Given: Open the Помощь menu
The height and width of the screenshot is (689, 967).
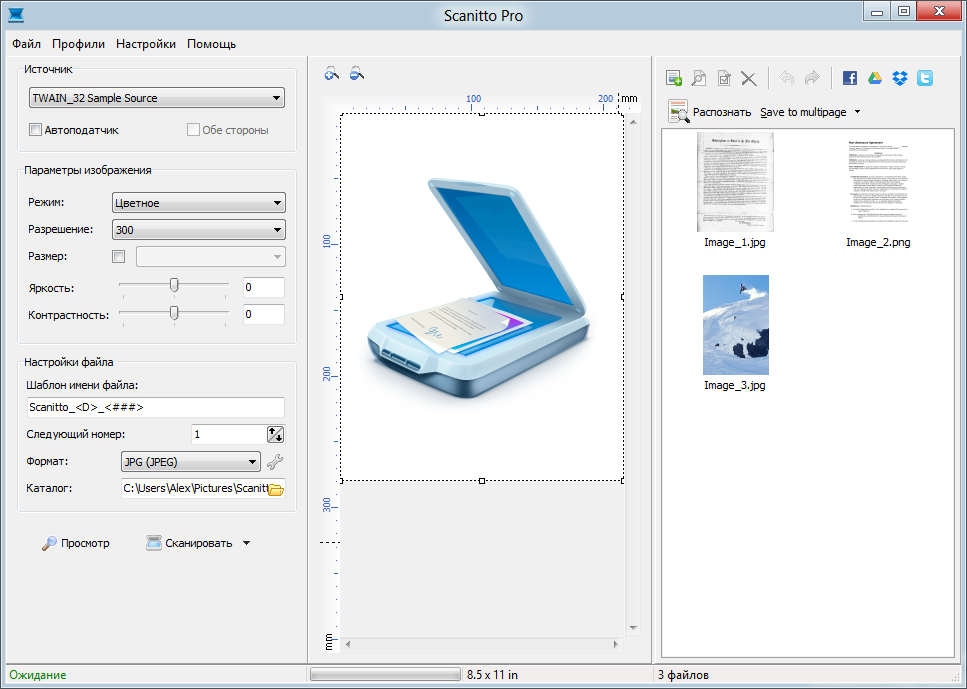Looking at the screenshot, I should click(212, 44).
